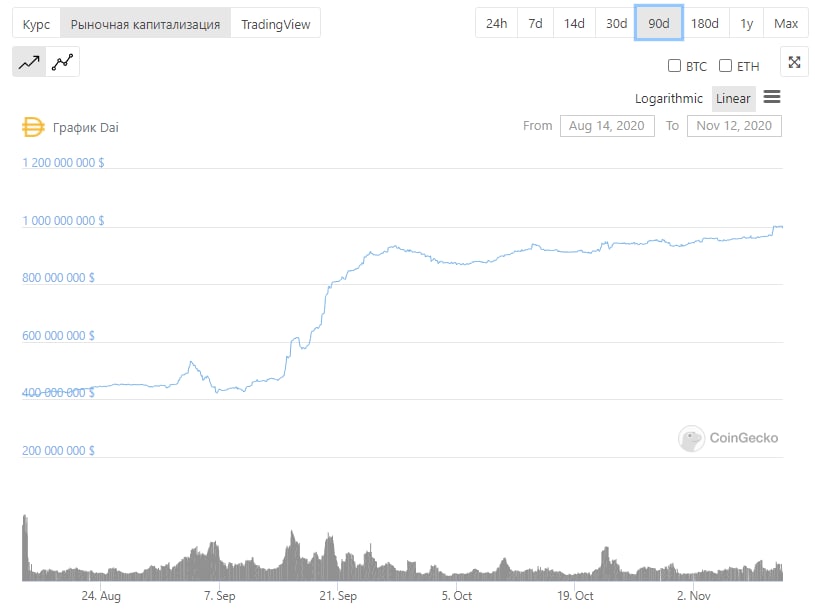Viewport: 815px width, 610px height.
Task: Select the 90d time range
Action: pos(659,23)
